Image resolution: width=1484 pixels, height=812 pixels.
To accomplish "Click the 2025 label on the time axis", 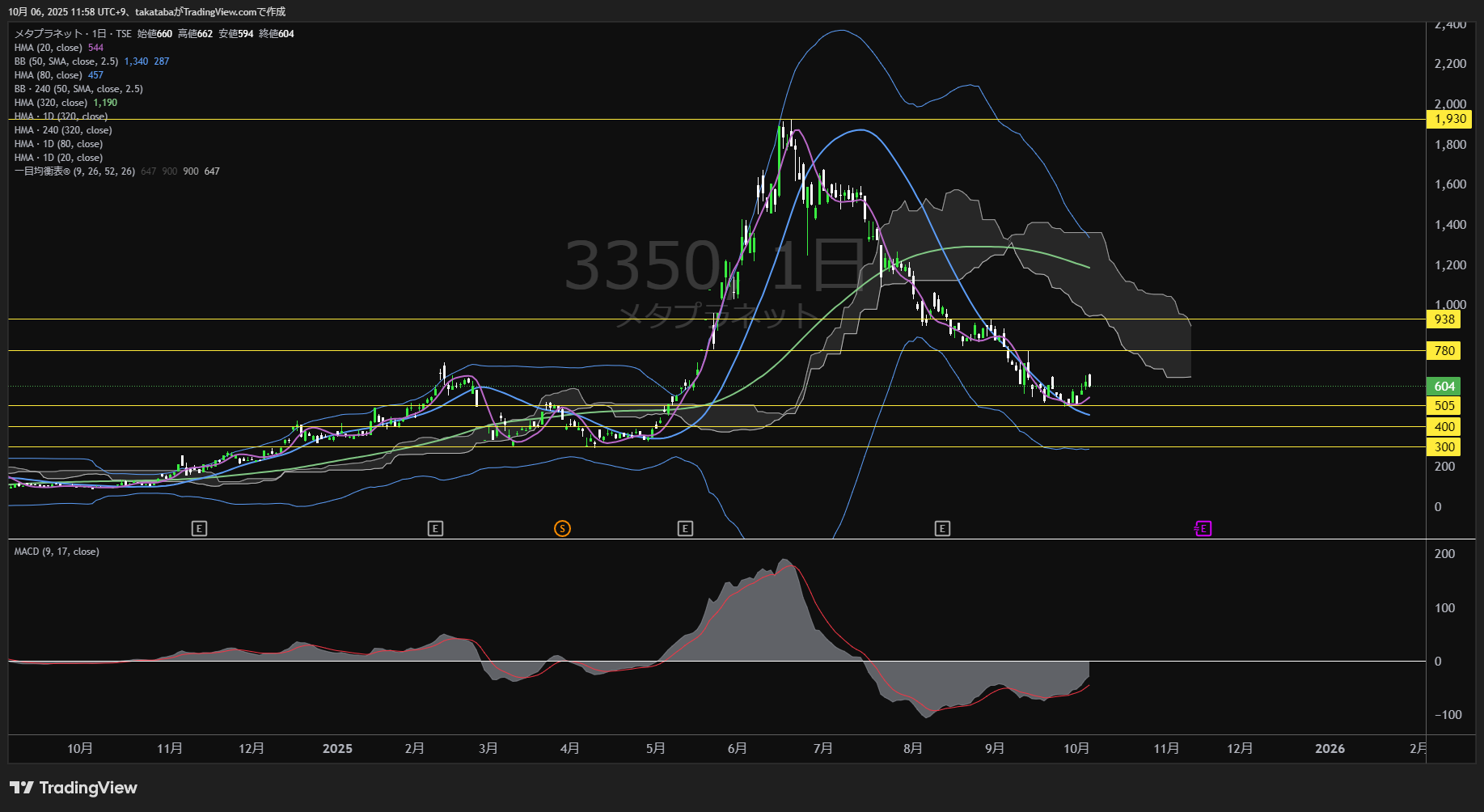I will (337, 749).
